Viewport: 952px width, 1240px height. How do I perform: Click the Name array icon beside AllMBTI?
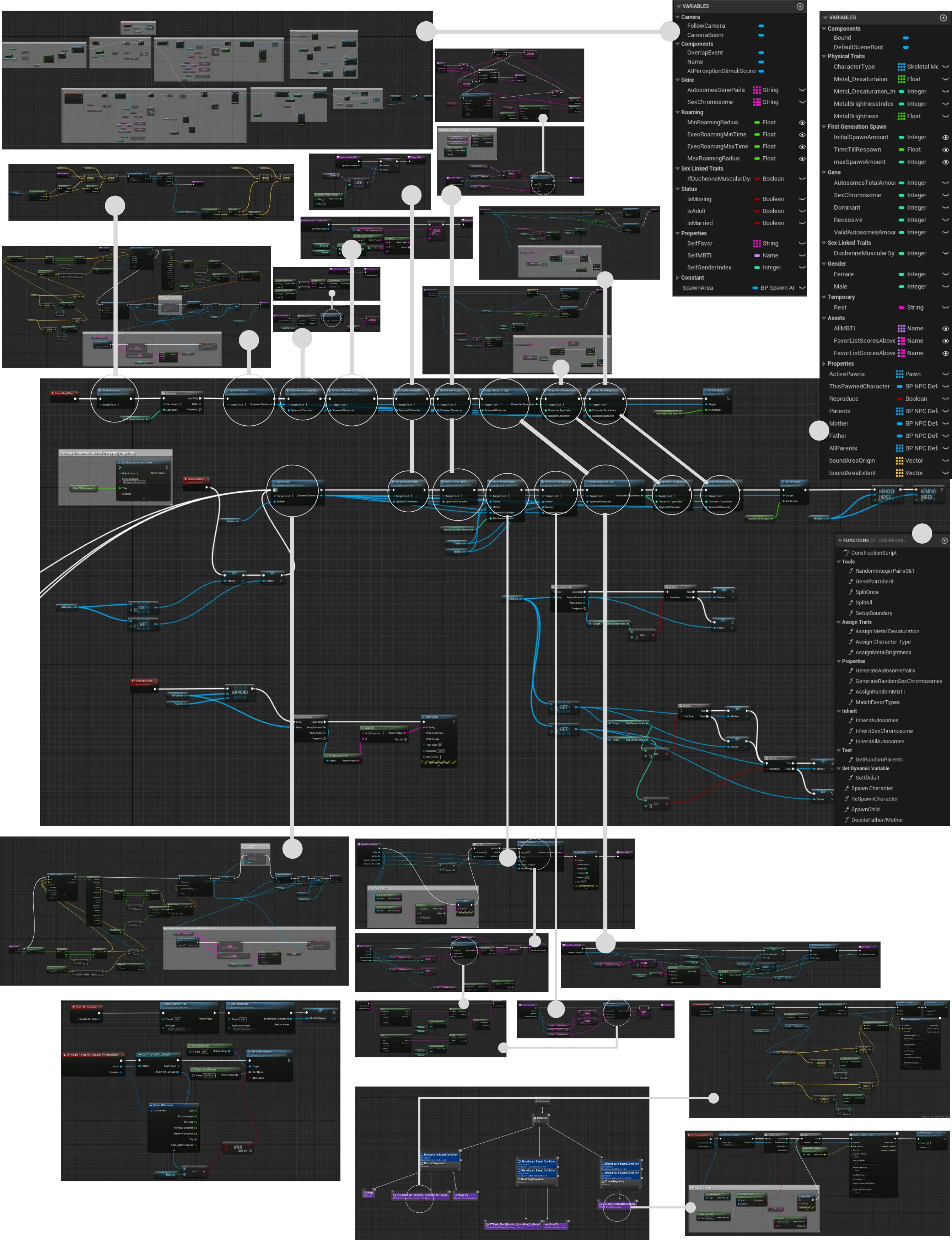click(x=901, y=328)
